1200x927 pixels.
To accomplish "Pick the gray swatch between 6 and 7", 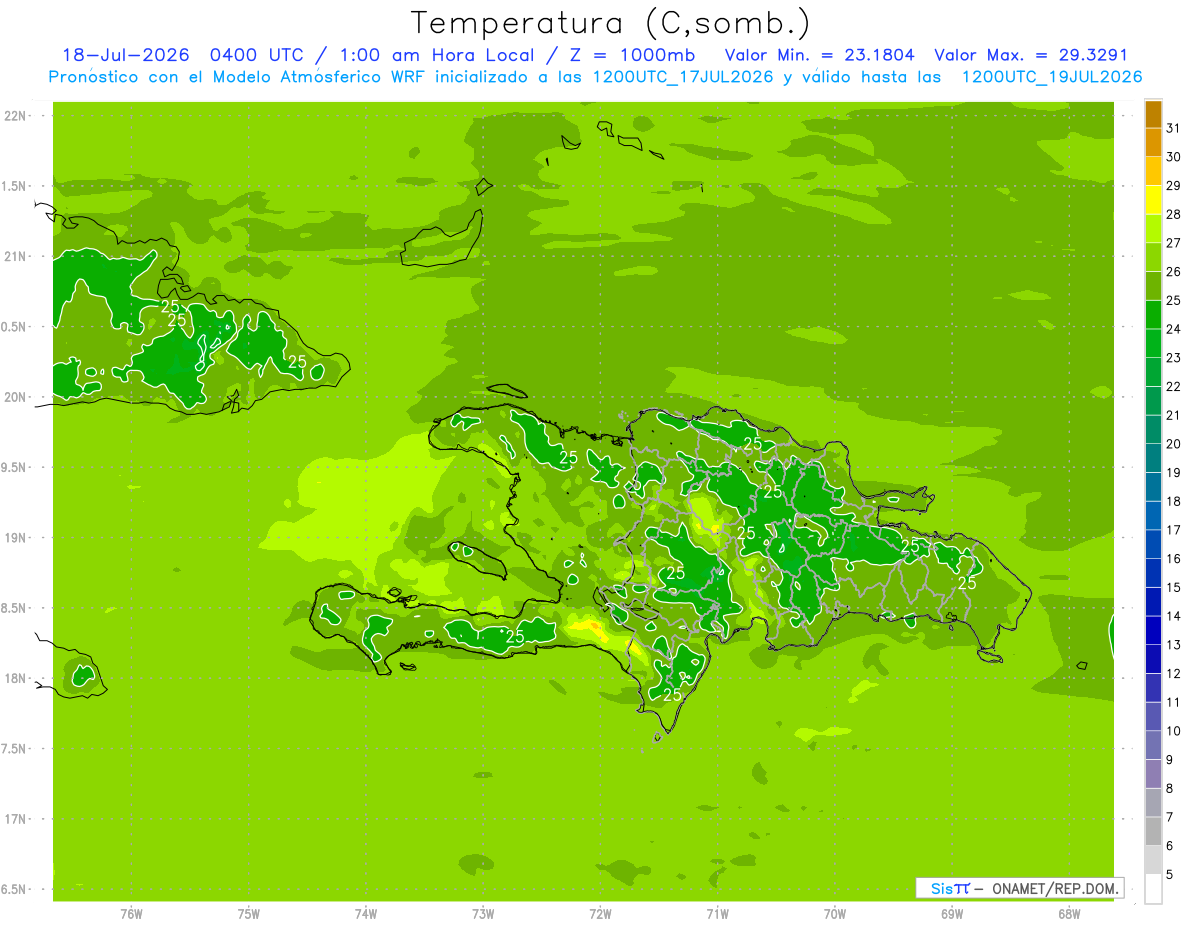I will tap(1153, 831).
